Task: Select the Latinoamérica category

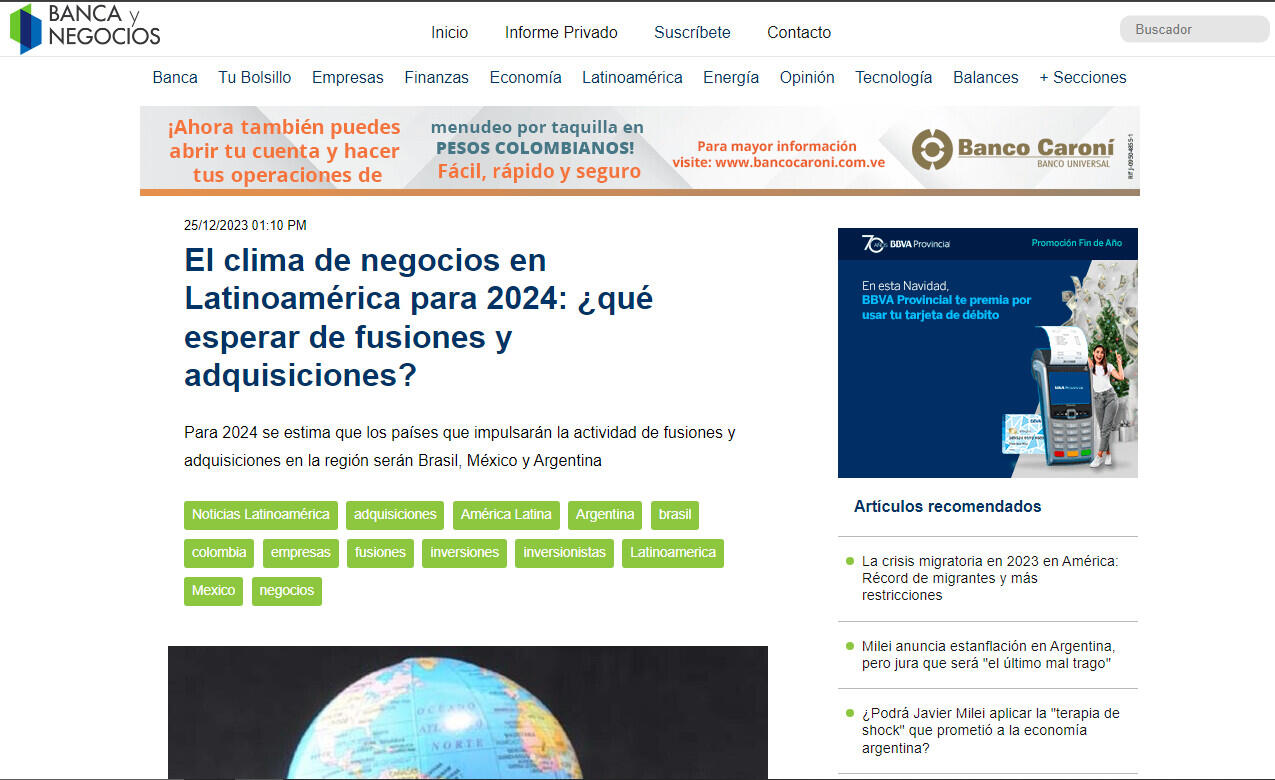Action: pyautogui.click(x=632, y=77)
